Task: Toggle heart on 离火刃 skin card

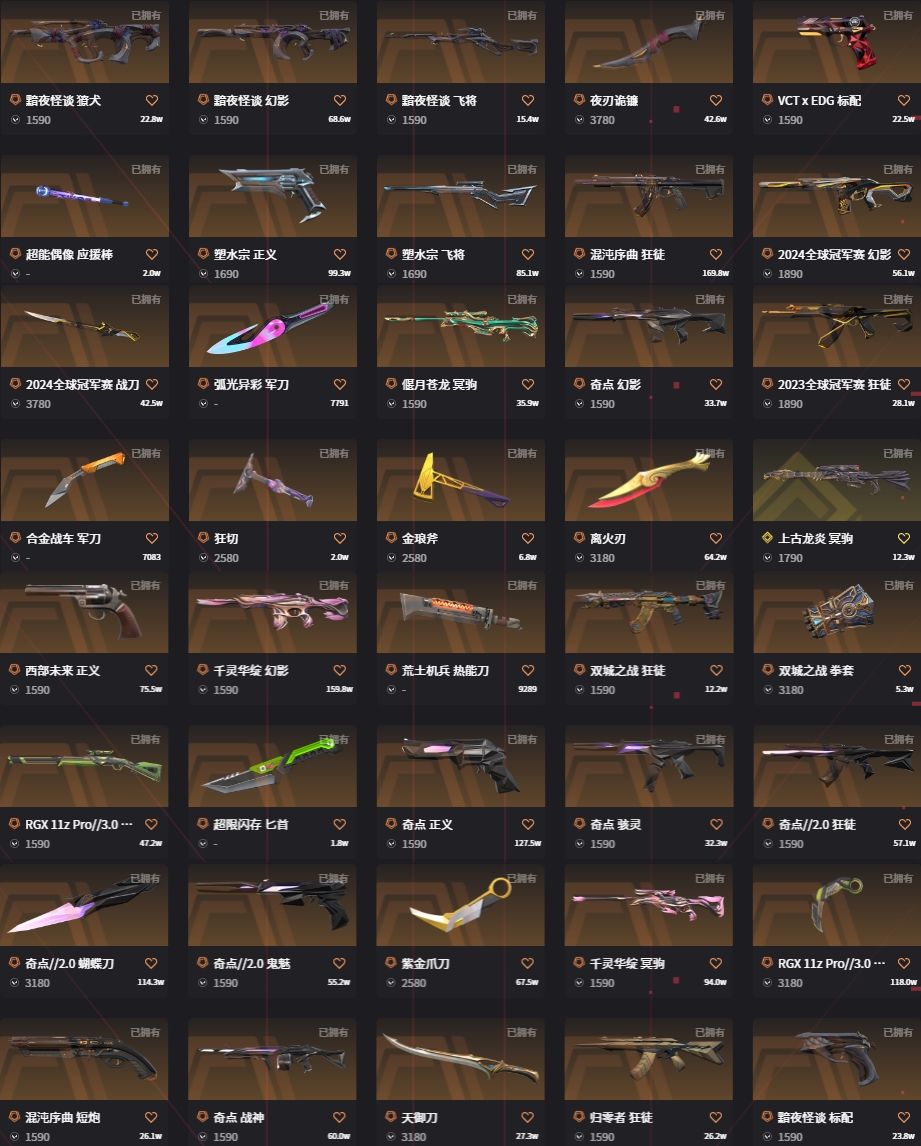Action: point(716,538)
